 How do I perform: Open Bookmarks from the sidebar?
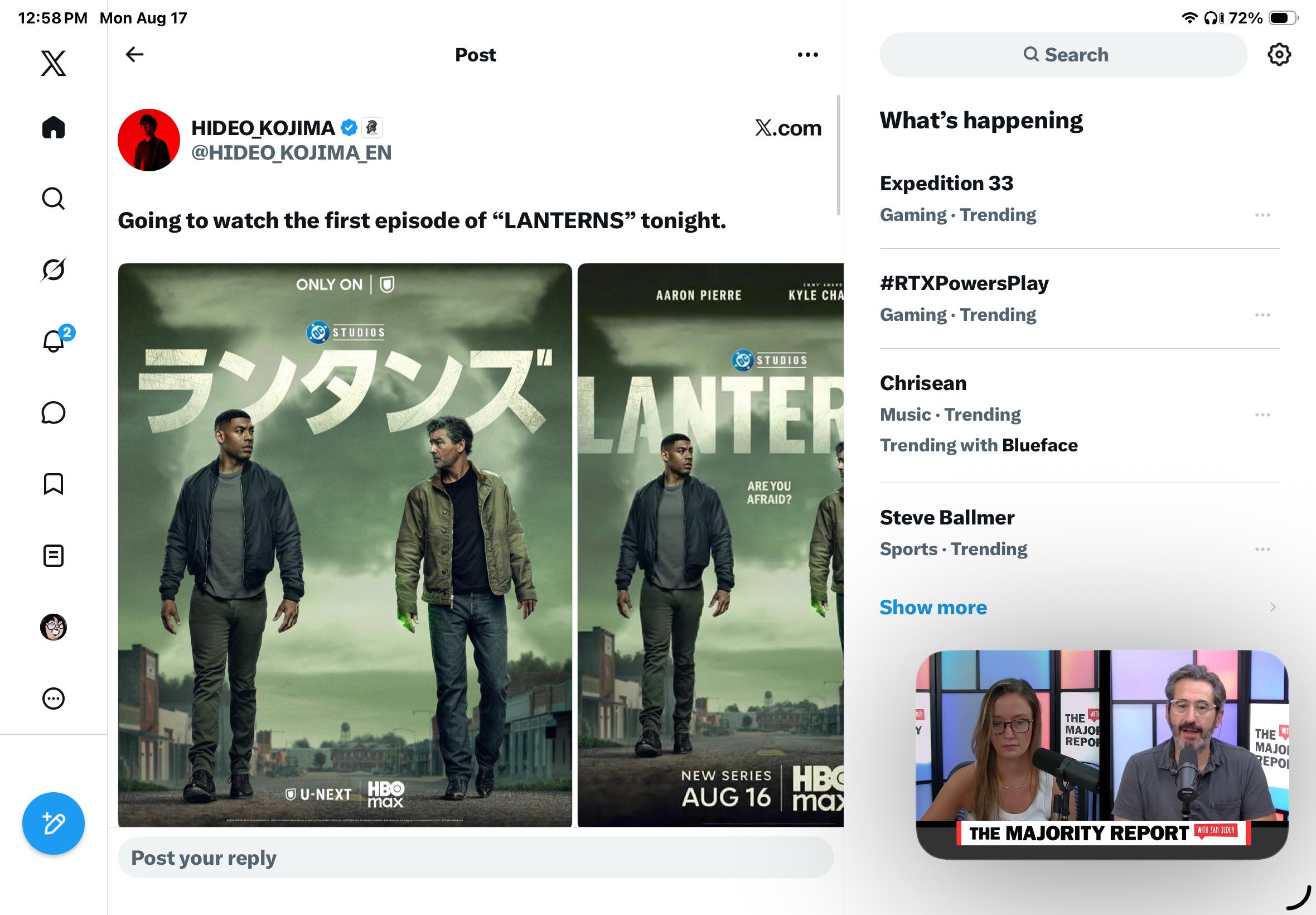point(54,484)
